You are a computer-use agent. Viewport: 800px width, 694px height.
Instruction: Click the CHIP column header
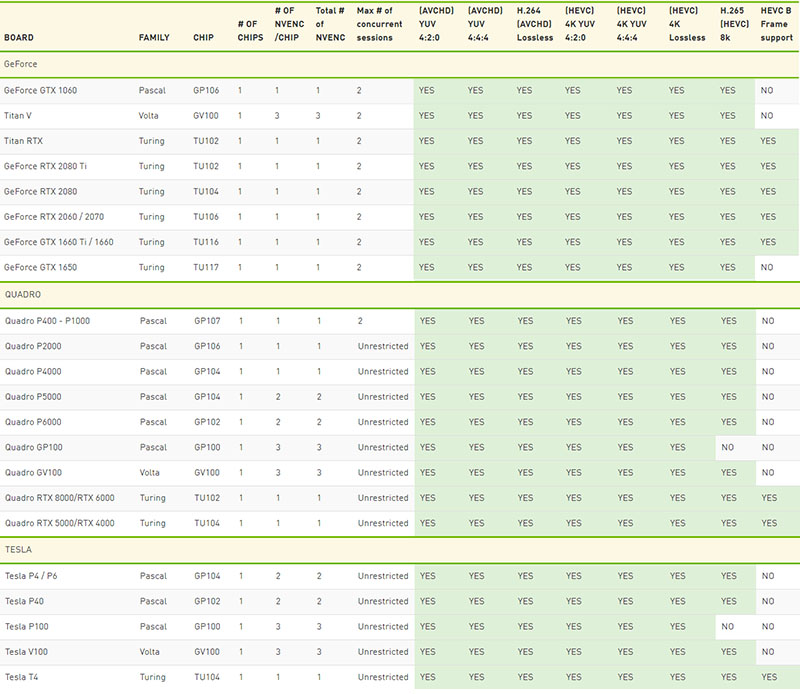(x=204, y=38)
